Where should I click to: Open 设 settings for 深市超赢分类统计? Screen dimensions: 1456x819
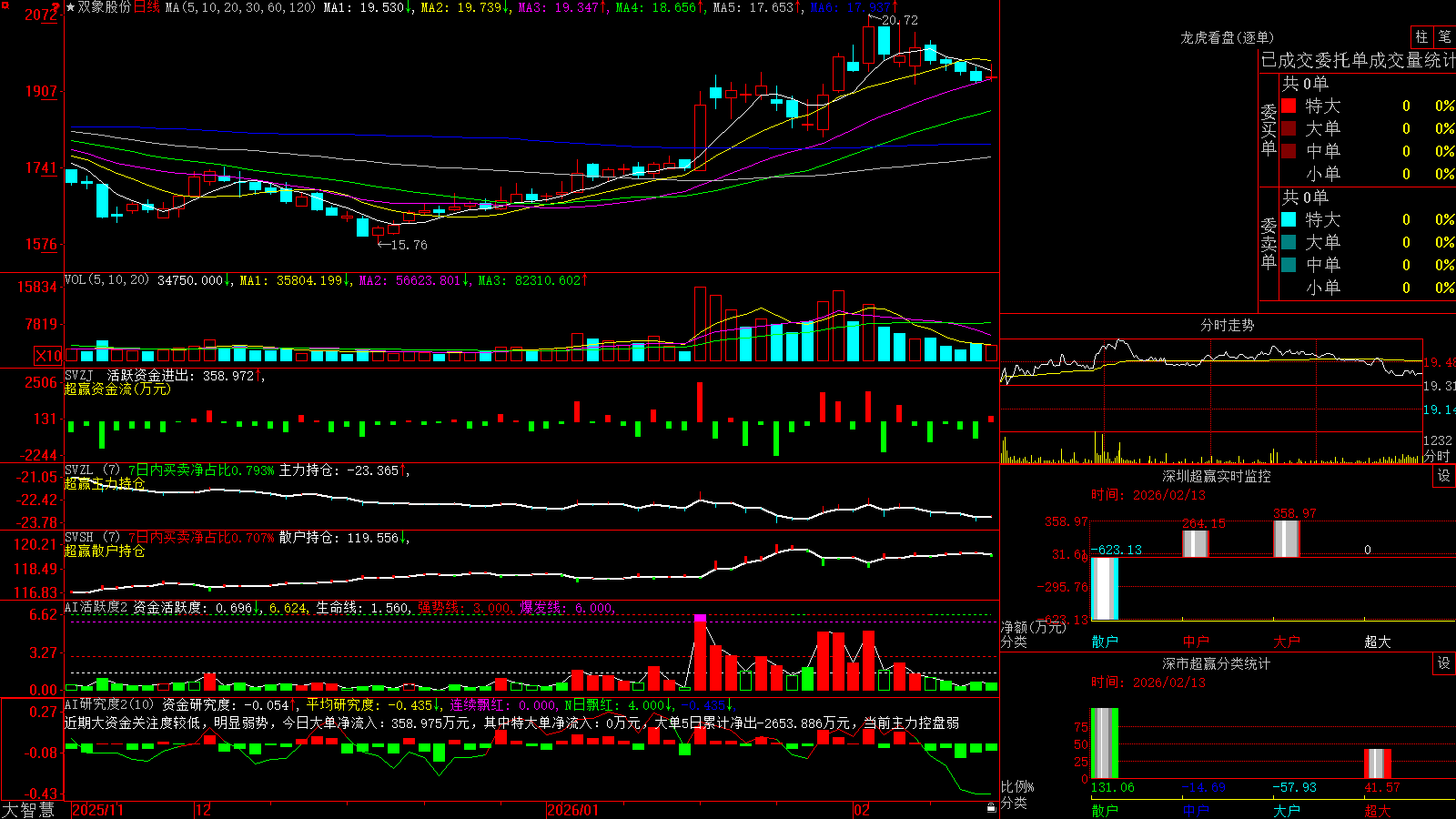coord(1444,663)
